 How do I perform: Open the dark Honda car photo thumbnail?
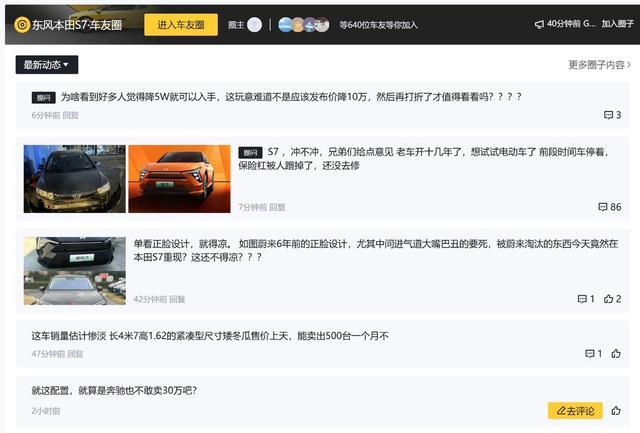click(75, 179)
